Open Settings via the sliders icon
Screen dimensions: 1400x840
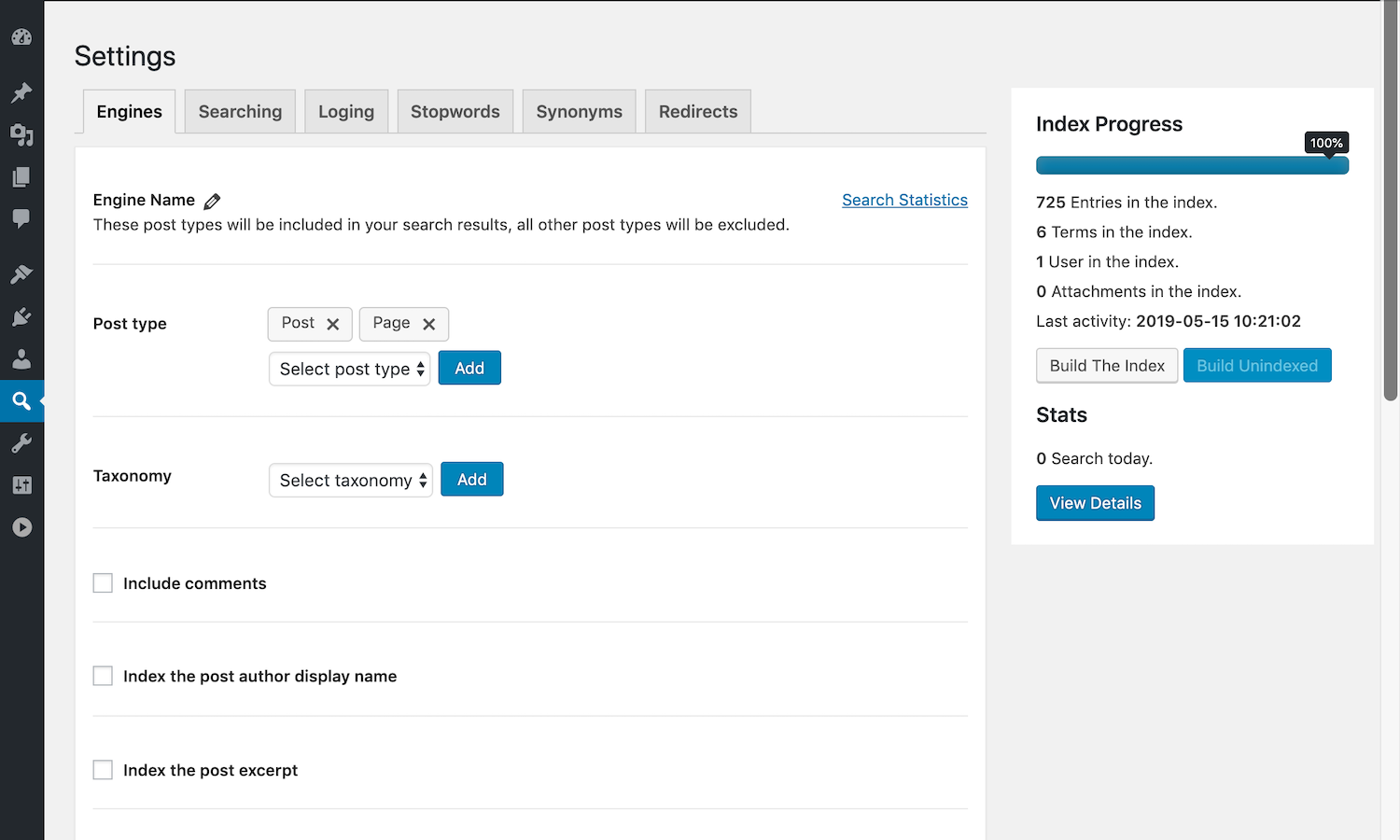coord(21,485)
